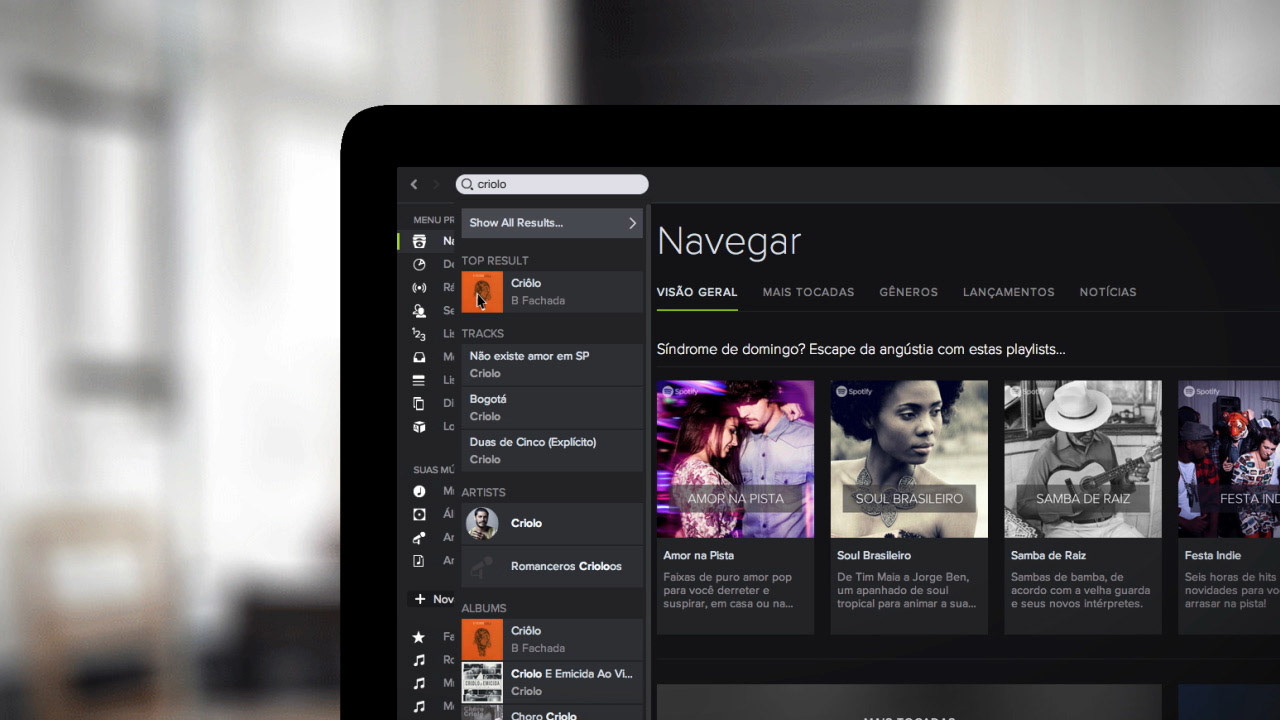Click the Romanceros Crioloos microphone placeholder
The width and height of the screenshot is (1280, 720).
click(x=482, y=566)
